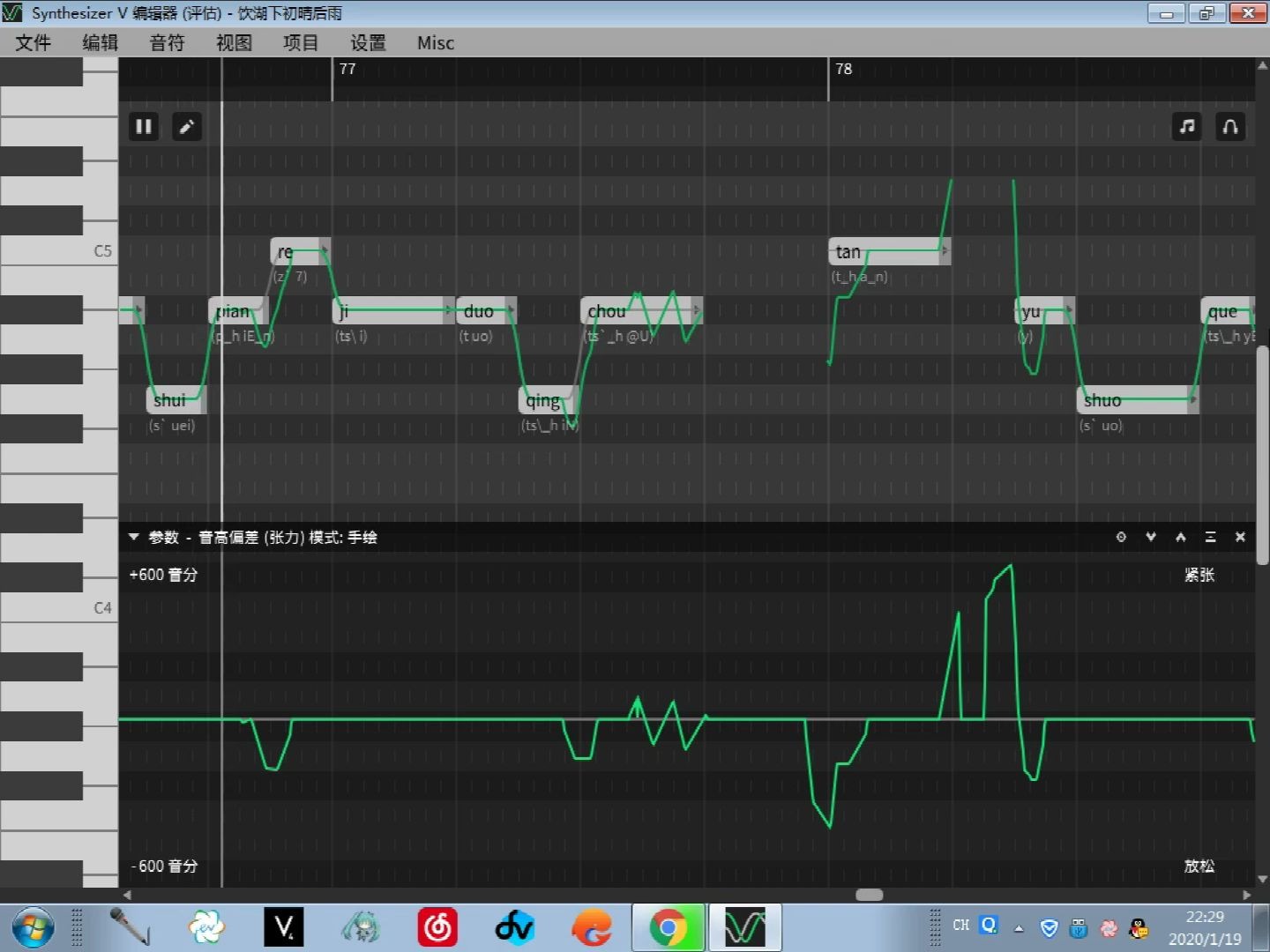Screen dimensions: 1270x952
Task: Close the parameter panel
Action: click(1240, 537)
